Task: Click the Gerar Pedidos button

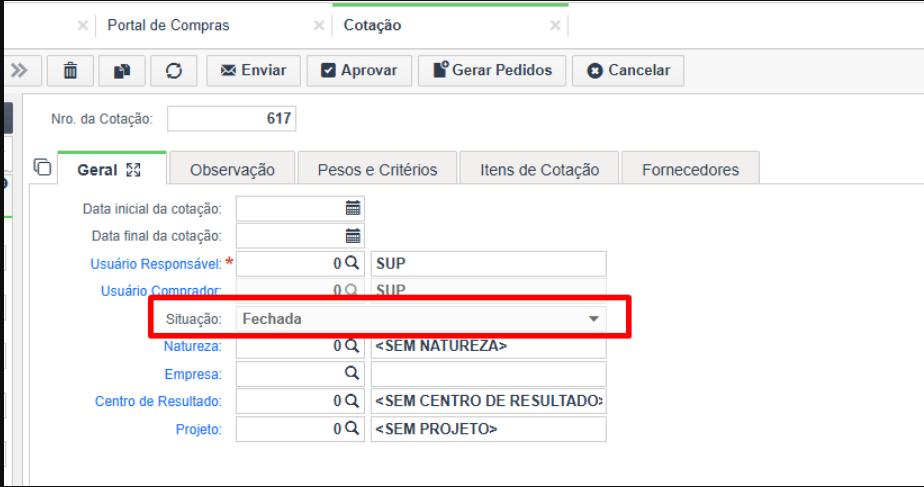Action: tap(492, 71)
